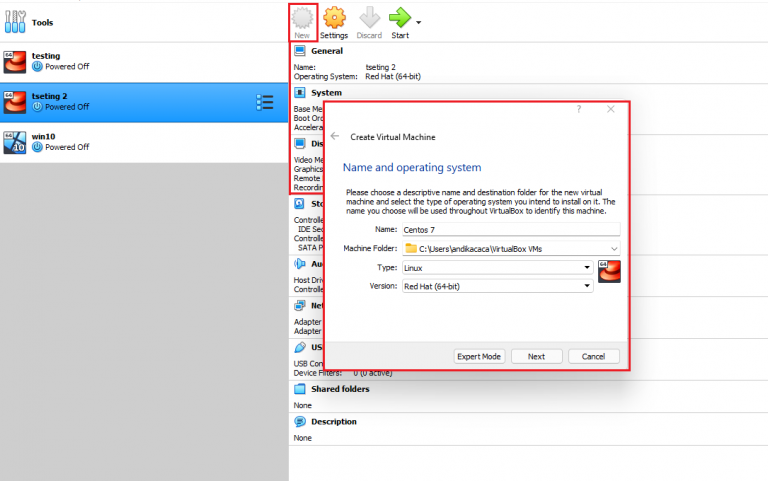The height and width of the screenshot is (481, 768).
Task: Open the Shared folders heading
Action: (x=340, y=389)
